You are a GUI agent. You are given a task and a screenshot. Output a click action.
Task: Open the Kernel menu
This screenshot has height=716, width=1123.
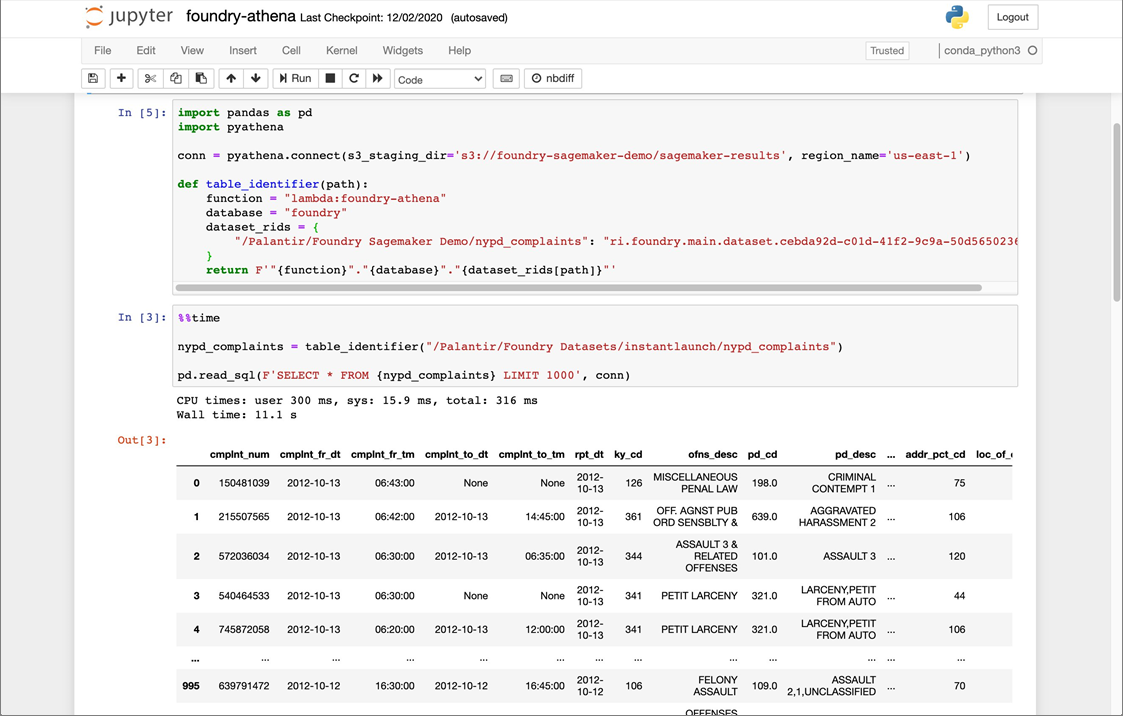[x=342, y=50]
